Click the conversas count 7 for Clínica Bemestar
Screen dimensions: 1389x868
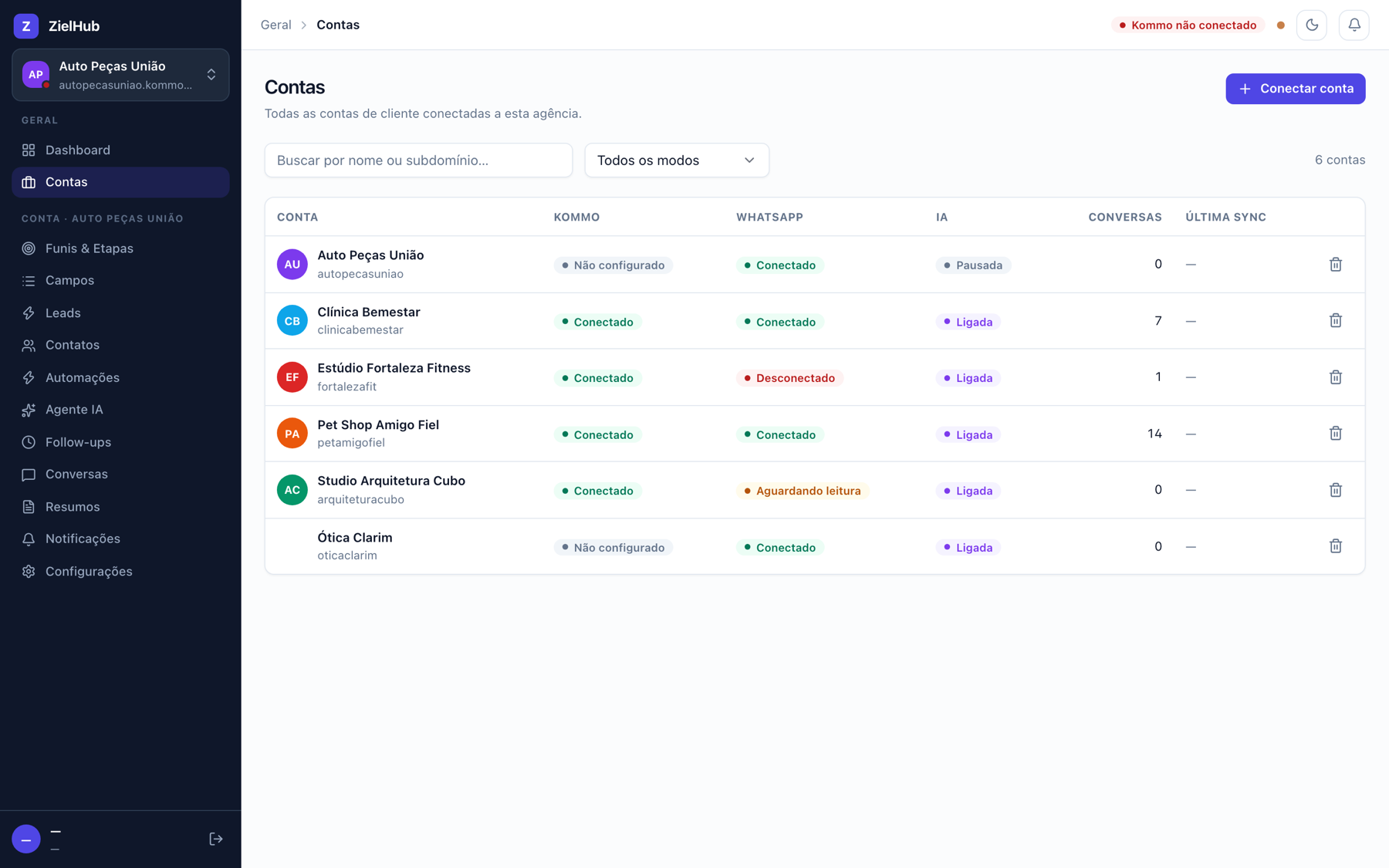coord(1158,321)
